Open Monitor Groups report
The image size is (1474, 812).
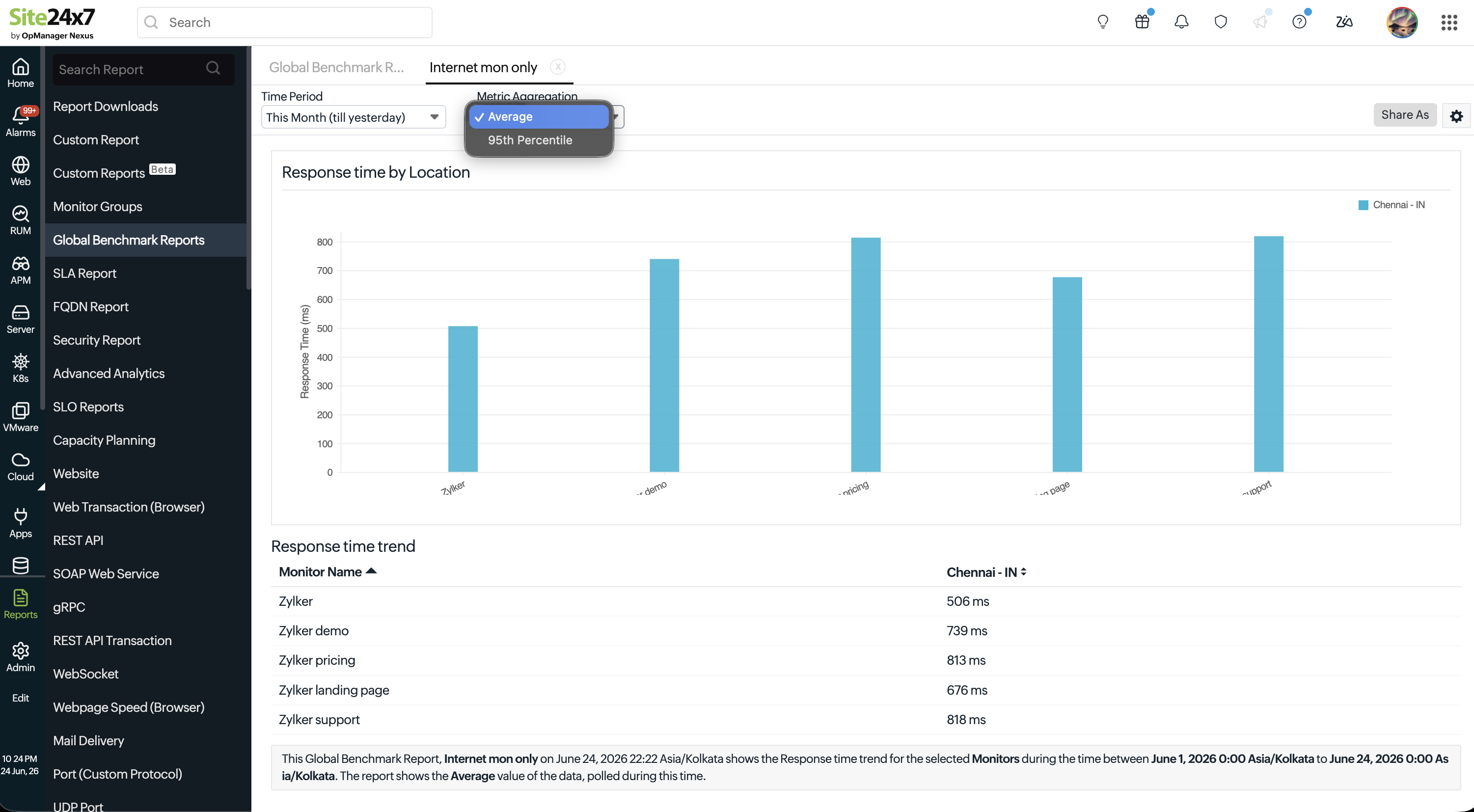coord(97,207)
